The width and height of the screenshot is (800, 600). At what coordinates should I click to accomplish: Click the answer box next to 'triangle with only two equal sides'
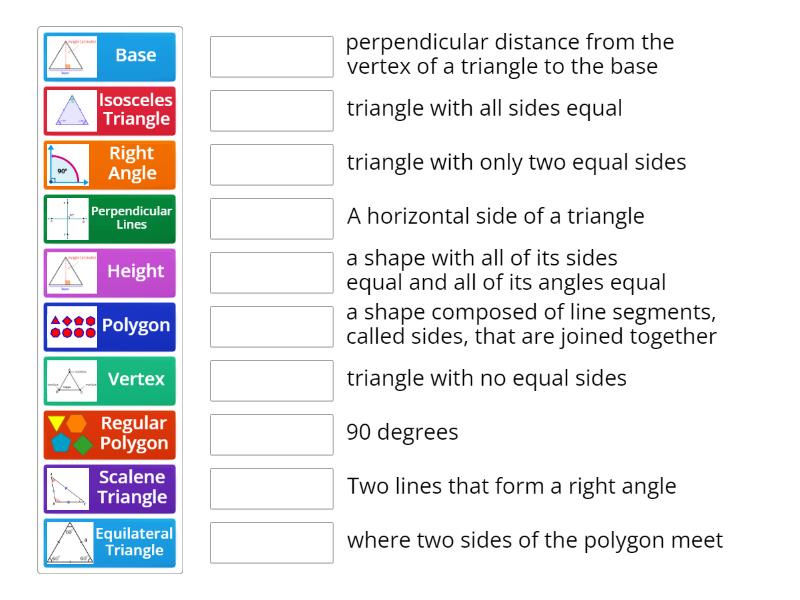coord(271,164)
